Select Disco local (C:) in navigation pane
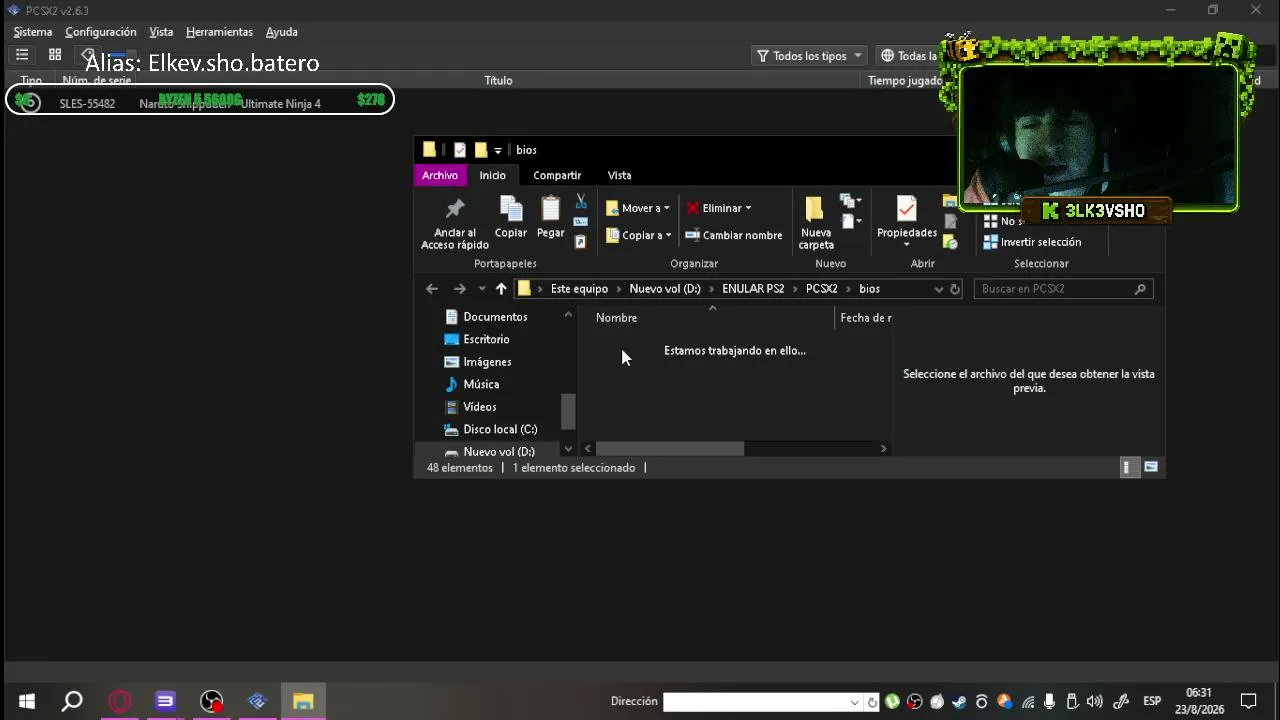1280x720 pixels. (500, 429)
